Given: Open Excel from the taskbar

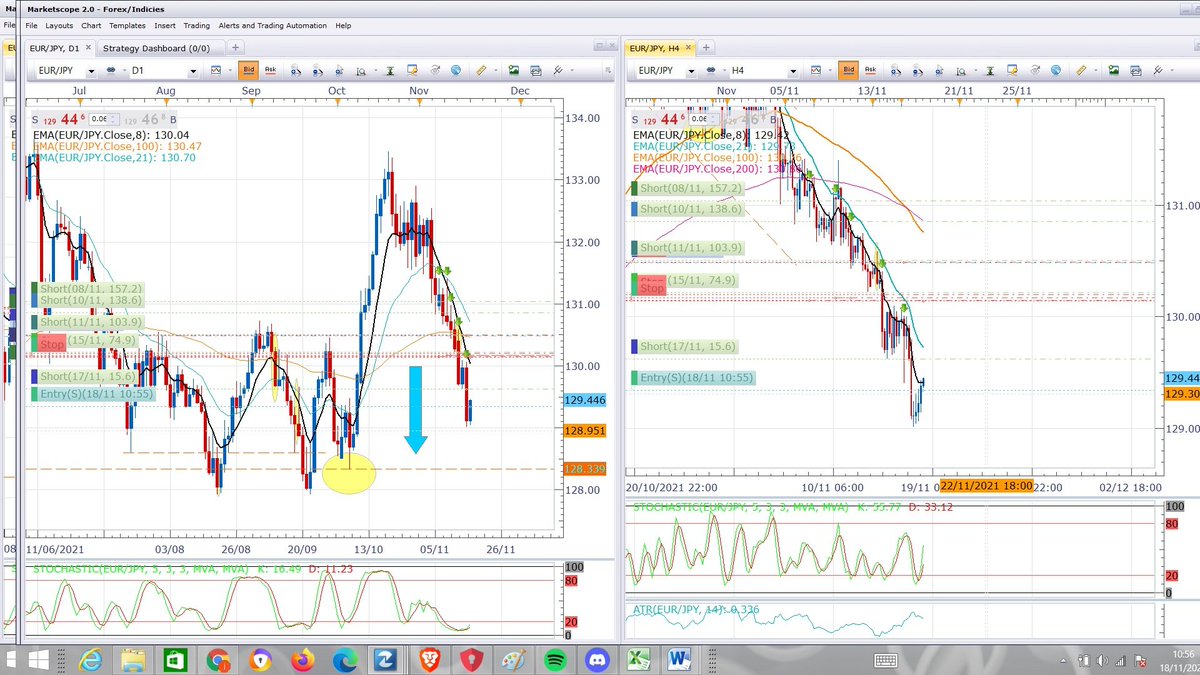Looking at the screenshot, I should tap(640, 660).
